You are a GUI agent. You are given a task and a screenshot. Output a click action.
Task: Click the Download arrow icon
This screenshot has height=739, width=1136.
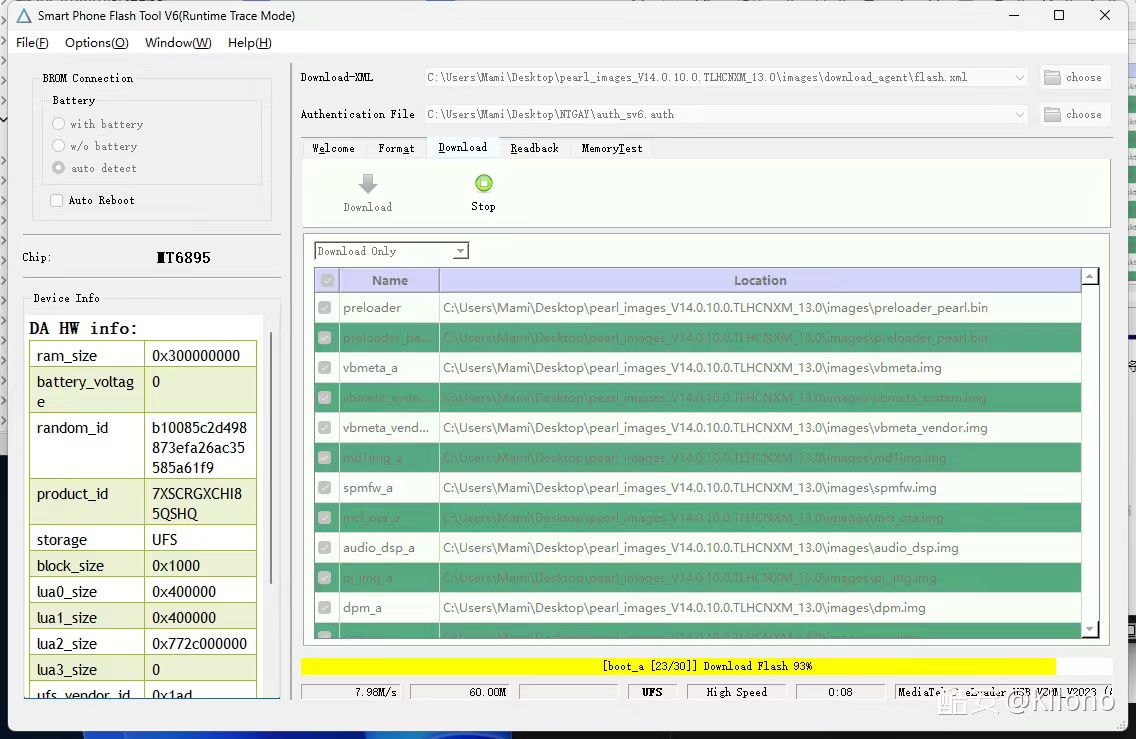click(368, 184)
